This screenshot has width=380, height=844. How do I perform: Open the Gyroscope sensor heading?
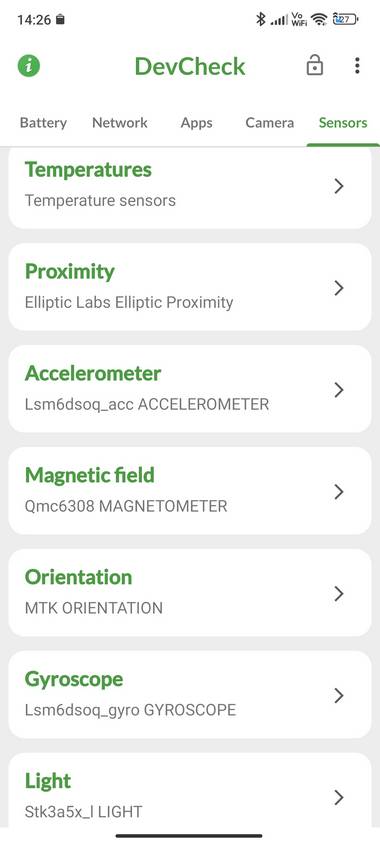coord(74,680)
